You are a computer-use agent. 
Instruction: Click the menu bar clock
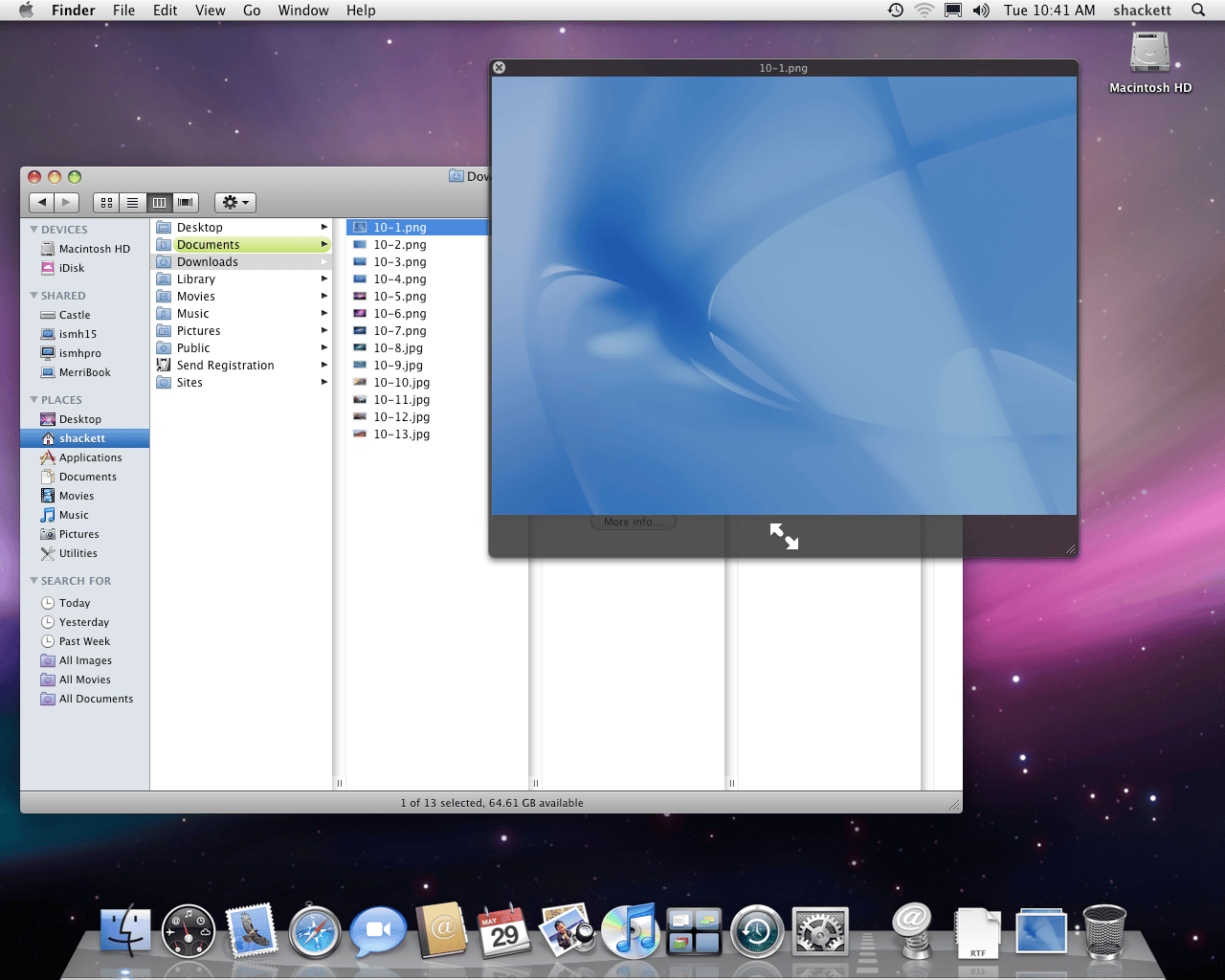tap(1049, 11)
